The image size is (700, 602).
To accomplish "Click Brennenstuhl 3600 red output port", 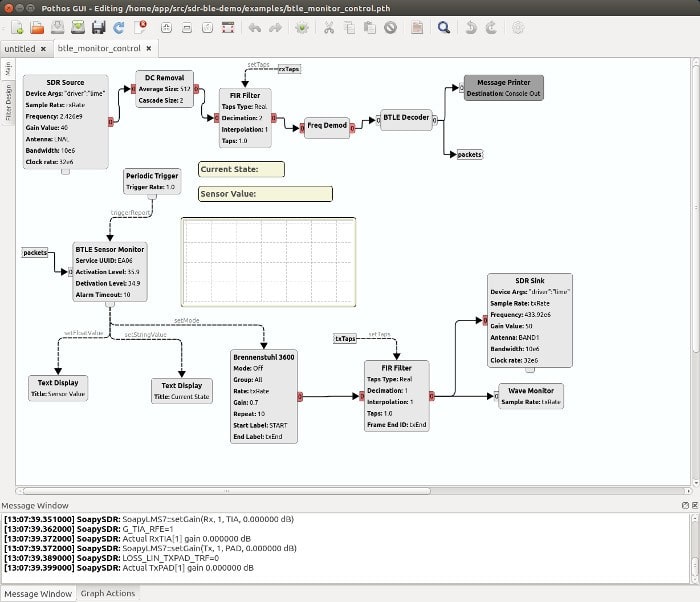I will click(300, 396).
